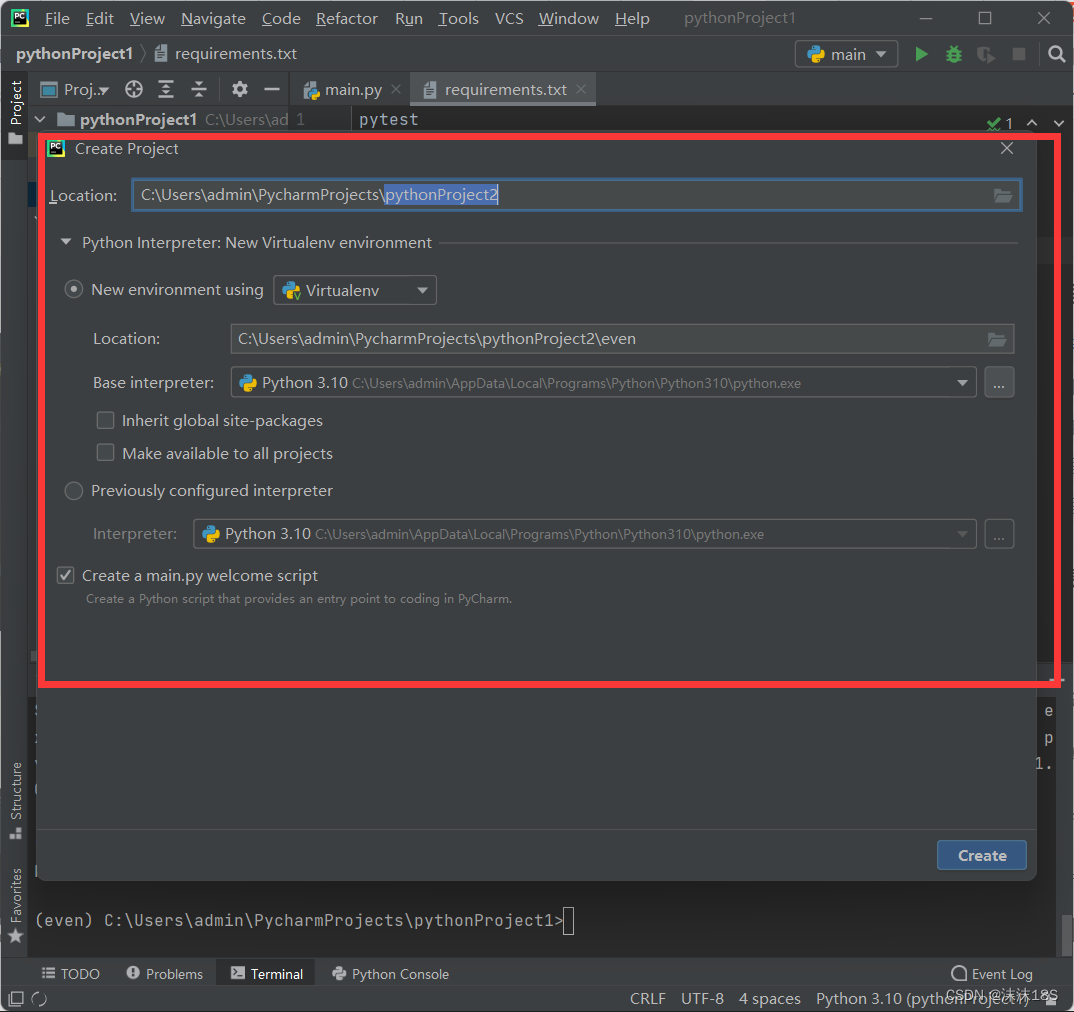Open the Base interpreter dropdown
The image size is (1074, 1012).
point(603,383)
